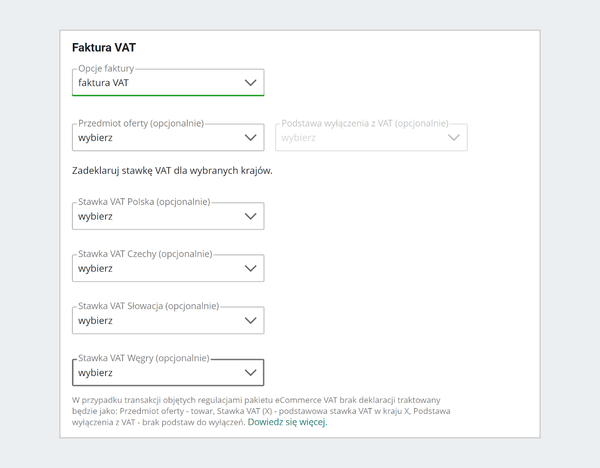Click the Stawka VAT Czechy chevron arrow
Screen dimensions: 600x468
(250, 268)
